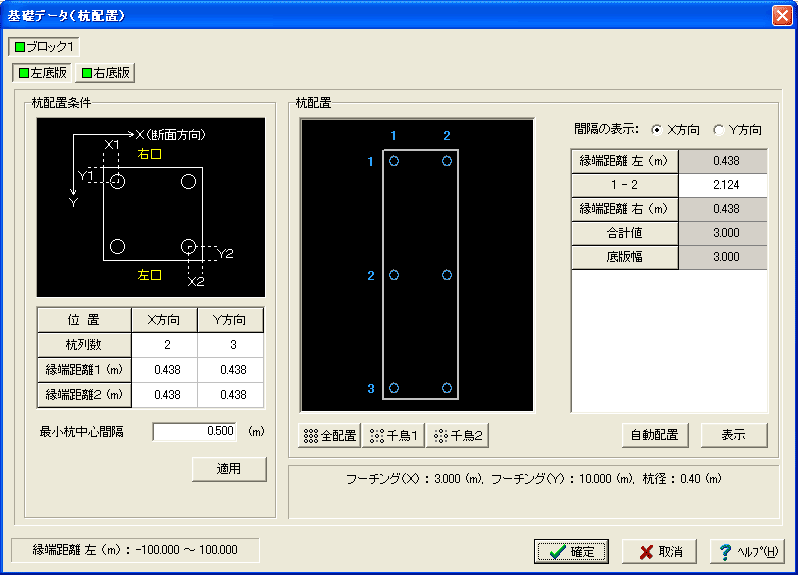Click the 最小杭中心間隔 label
798x575 pixels.
(81, 432)
